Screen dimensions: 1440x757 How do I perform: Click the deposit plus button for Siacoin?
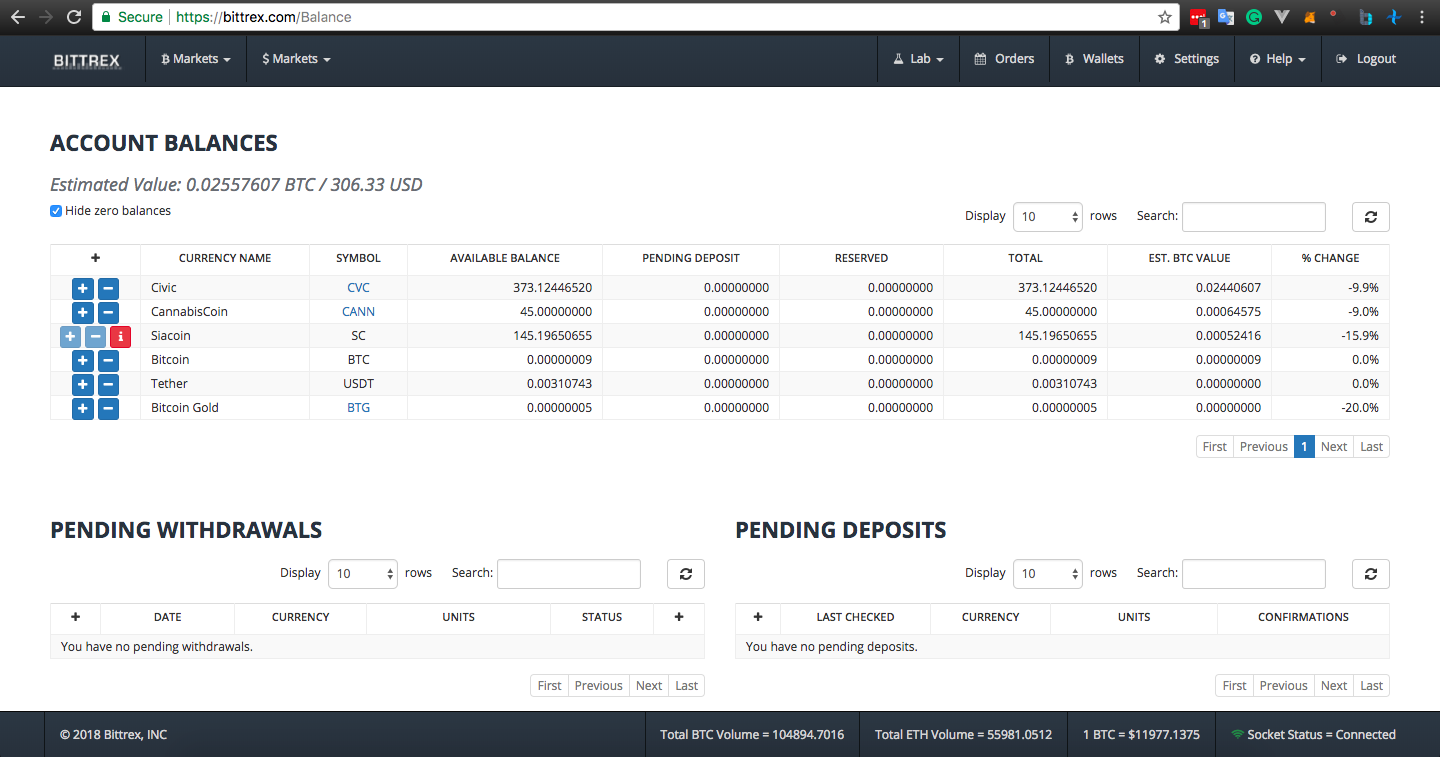(70, 336)
